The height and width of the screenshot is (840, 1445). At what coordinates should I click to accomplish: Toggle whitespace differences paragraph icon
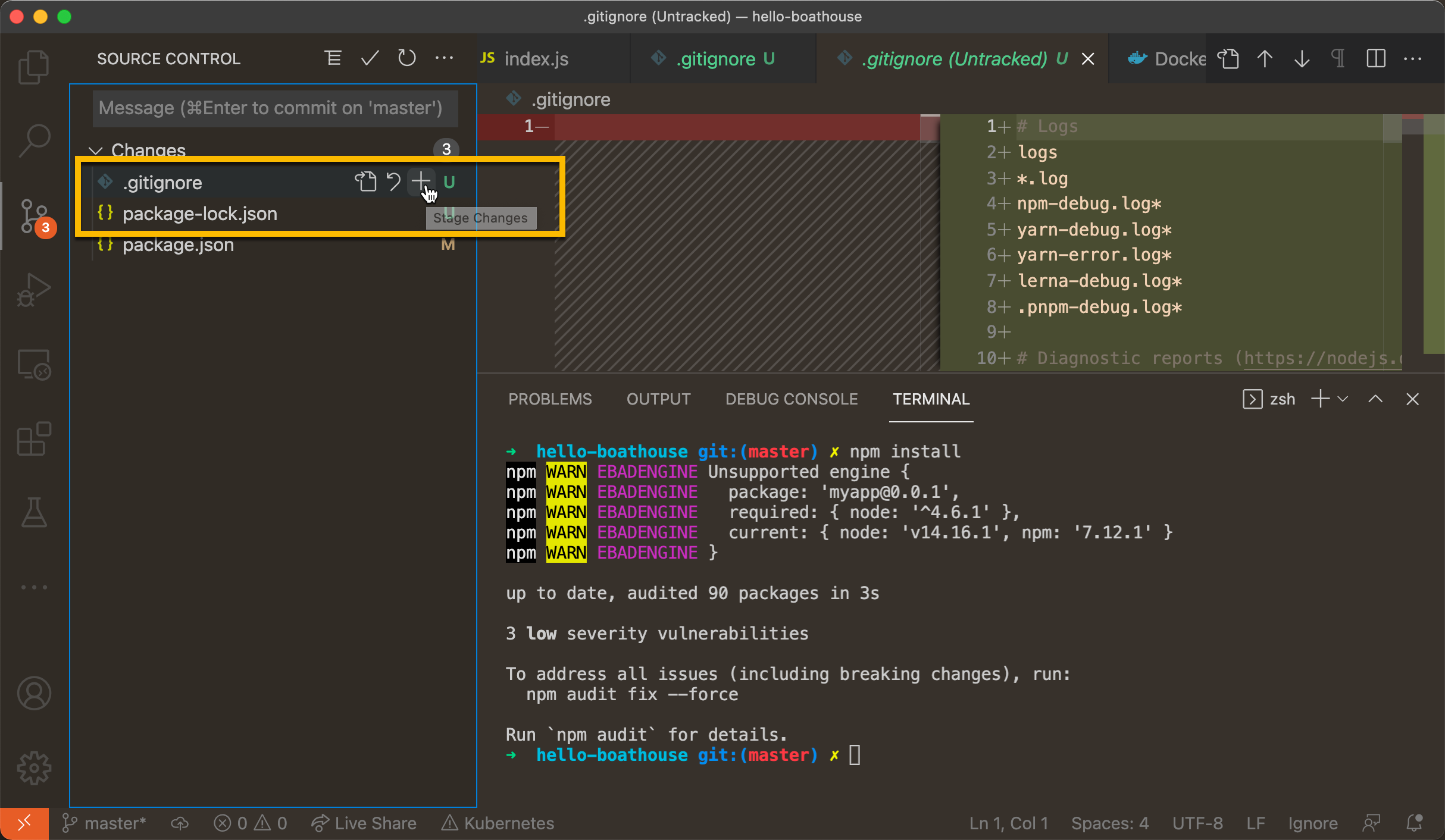point(1338,58)
